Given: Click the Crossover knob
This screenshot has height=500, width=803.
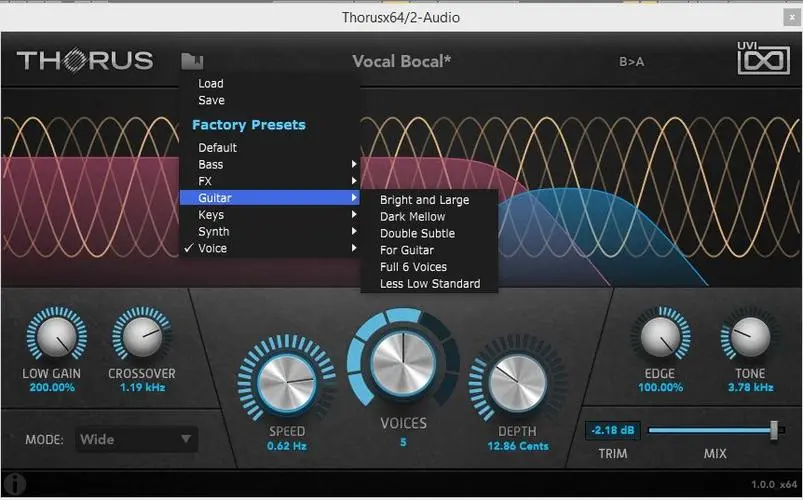Looking at the screenshot, I should pyautogui.click(x=142, y=336).
